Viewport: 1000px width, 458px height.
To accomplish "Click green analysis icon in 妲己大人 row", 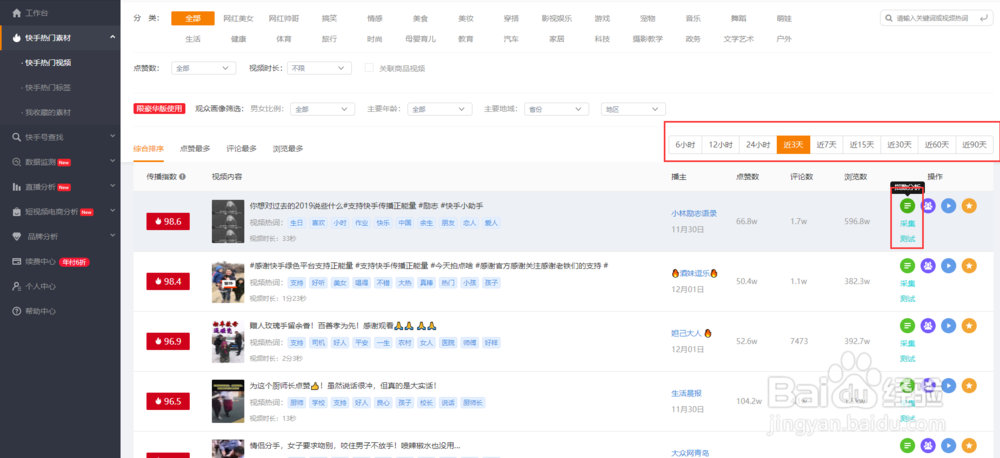I will 907,325.
